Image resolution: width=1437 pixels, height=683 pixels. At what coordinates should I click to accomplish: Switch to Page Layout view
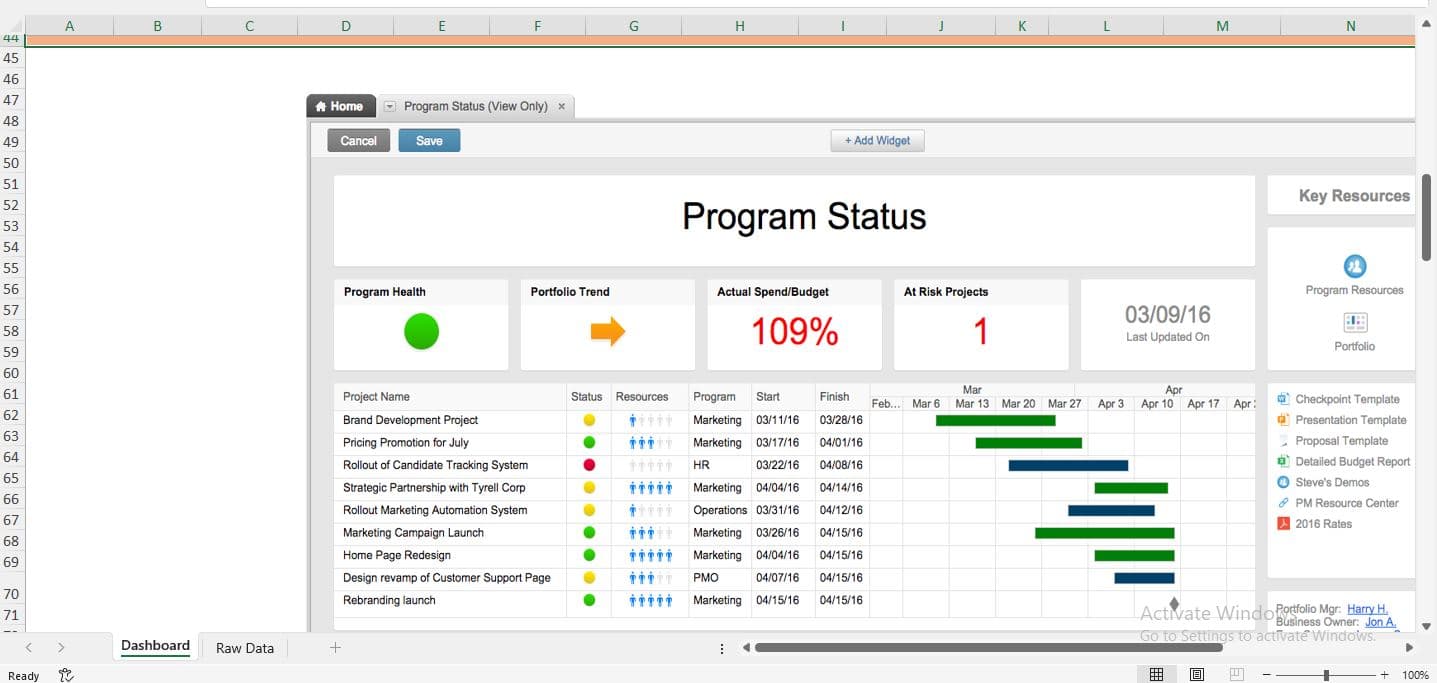coord(1196,675)
